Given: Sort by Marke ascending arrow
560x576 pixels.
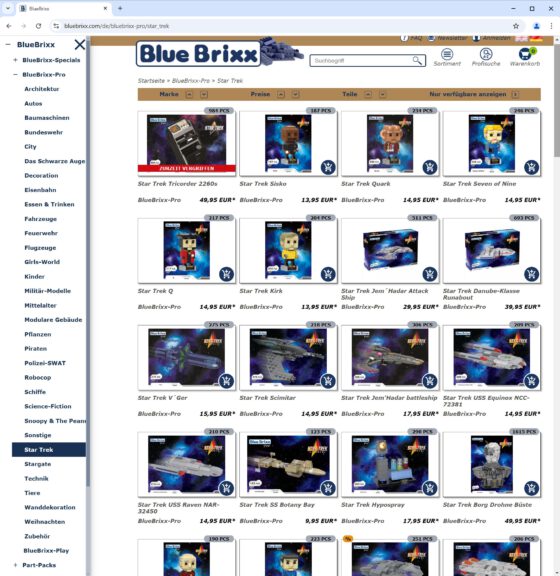Looking at the screenshot, I should tap(189, 94).
